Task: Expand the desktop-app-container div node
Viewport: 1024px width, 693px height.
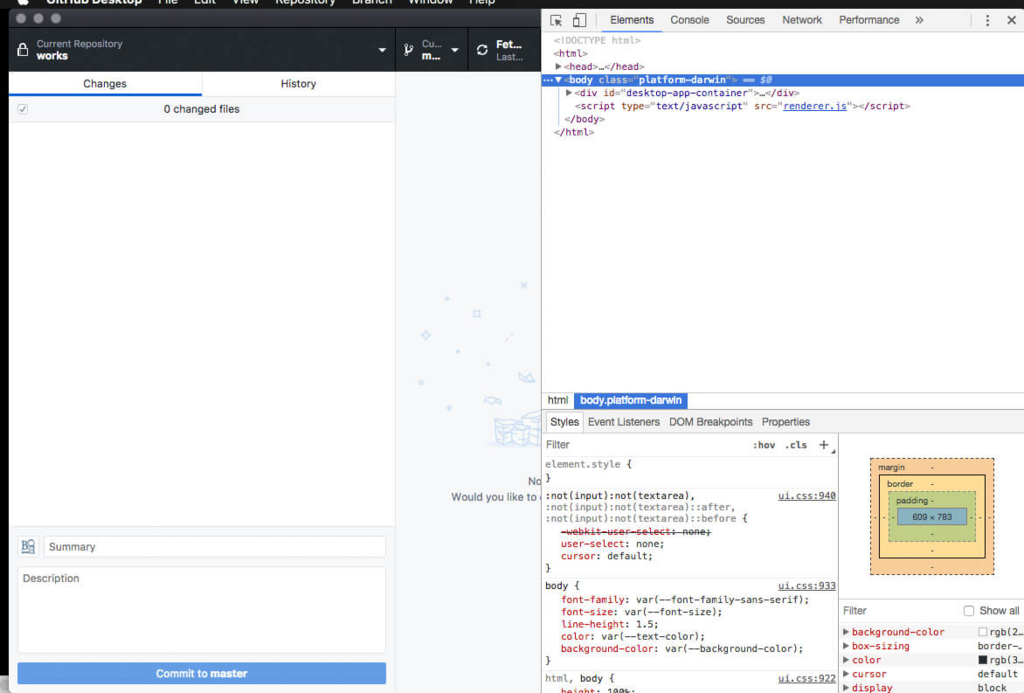Action: pyautogui.click(x=569, y=93)
